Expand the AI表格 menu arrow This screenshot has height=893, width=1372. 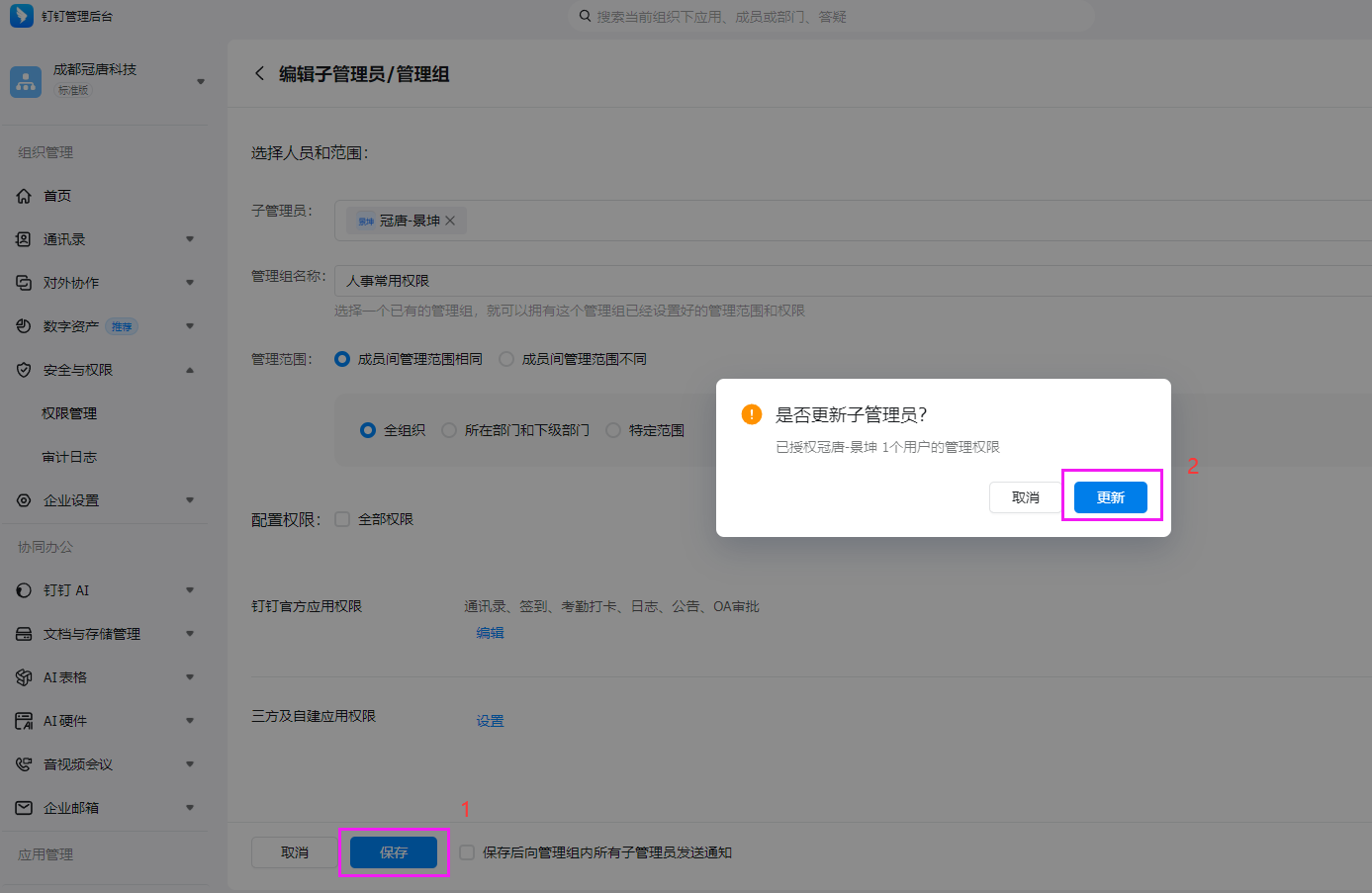[190, 677]
